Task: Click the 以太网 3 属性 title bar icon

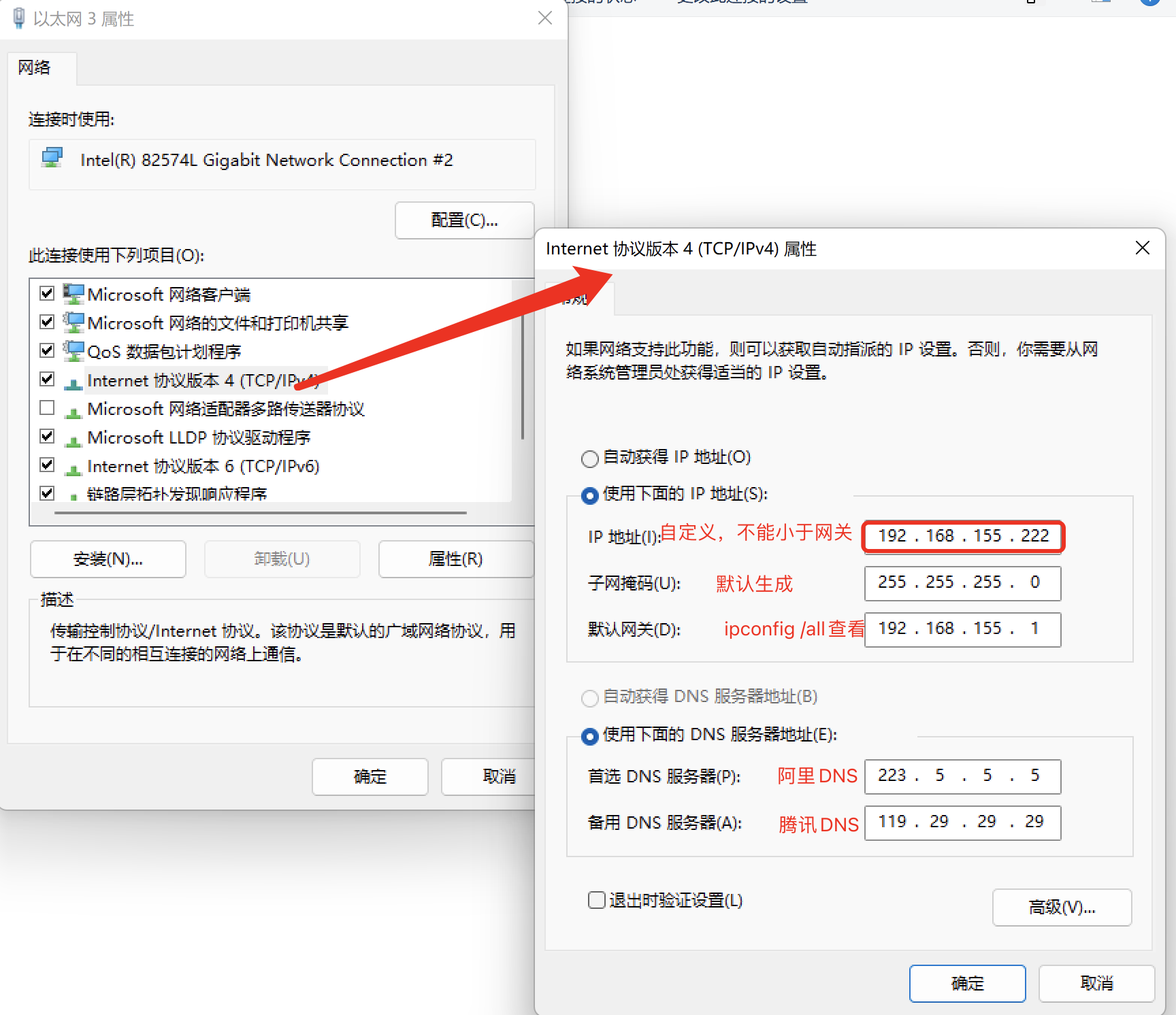Action: tap(19, 18)
